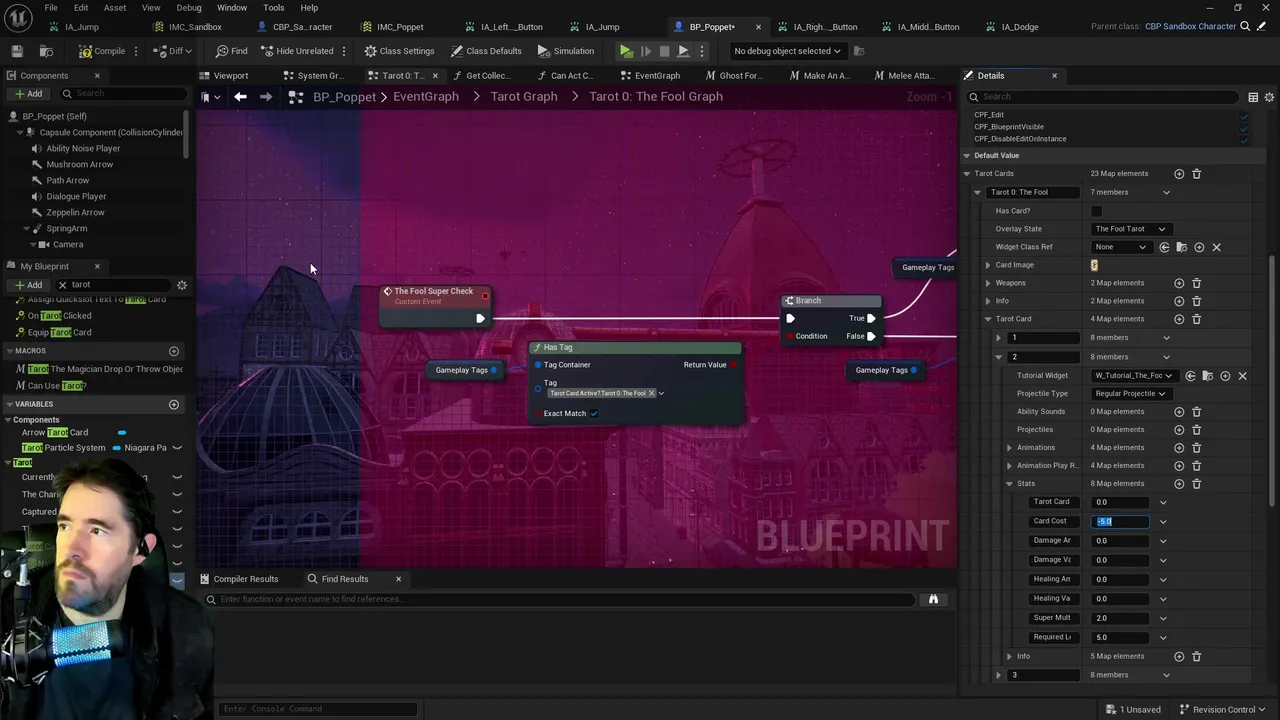Viewport: 1280px width, 720px height.
Task: Collapse the SpringArm component tree
Action: click(25, 229)
